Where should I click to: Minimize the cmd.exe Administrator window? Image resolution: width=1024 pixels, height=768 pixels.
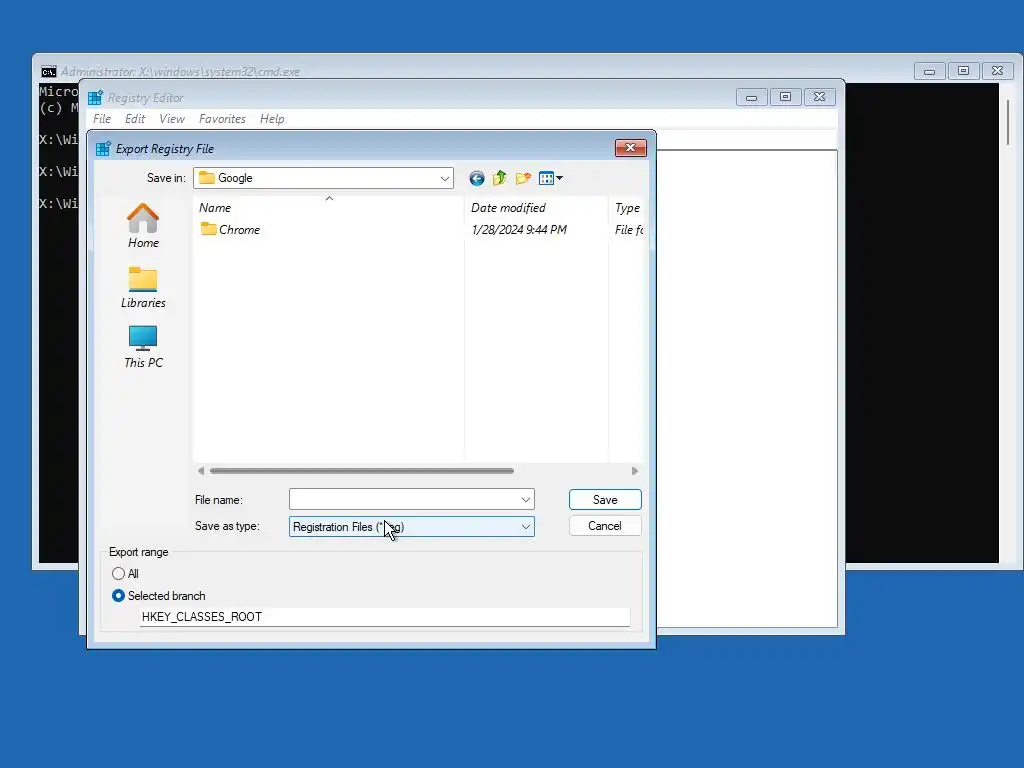929,71
